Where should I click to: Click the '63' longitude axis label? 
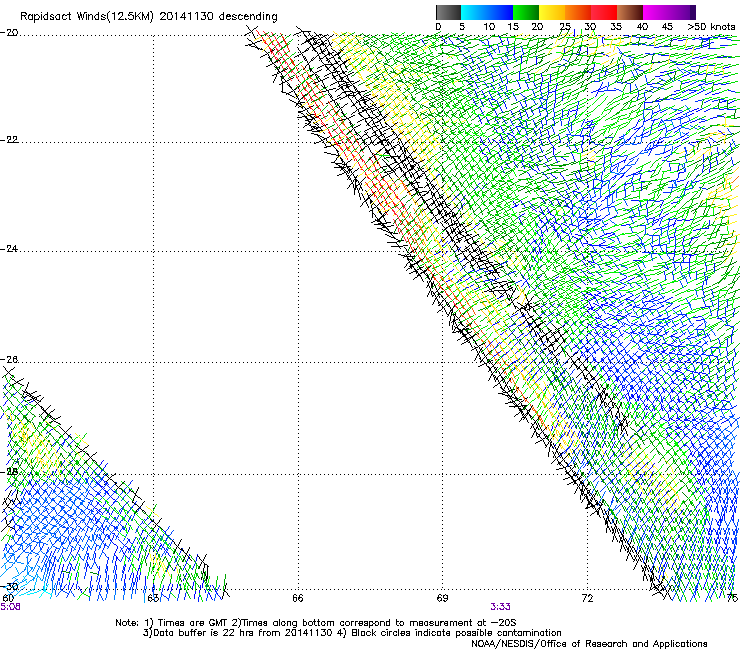pos(152,599)
